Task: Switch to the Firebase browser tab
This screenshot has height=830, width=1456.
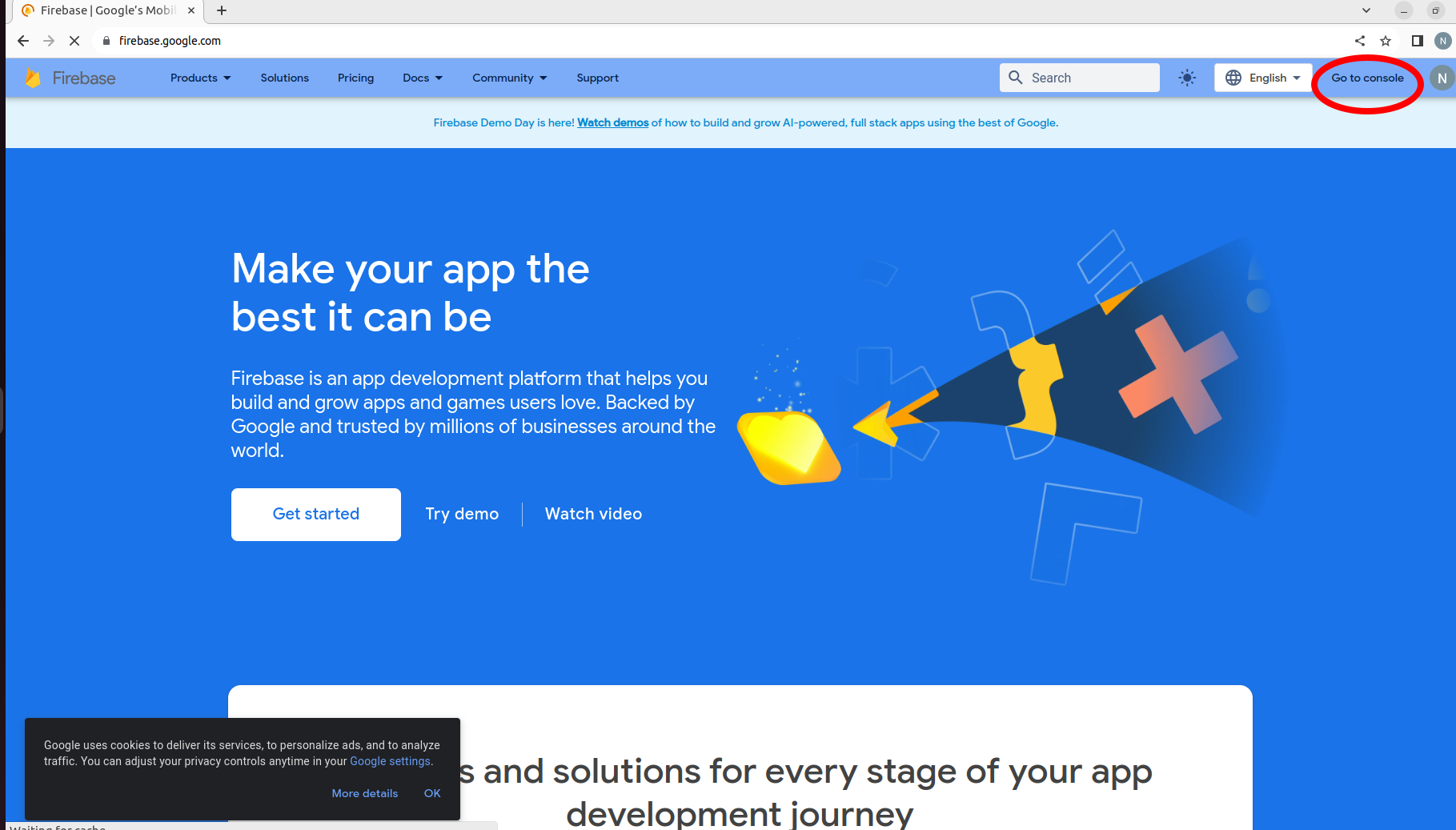Action: click(x=104, y=10)
